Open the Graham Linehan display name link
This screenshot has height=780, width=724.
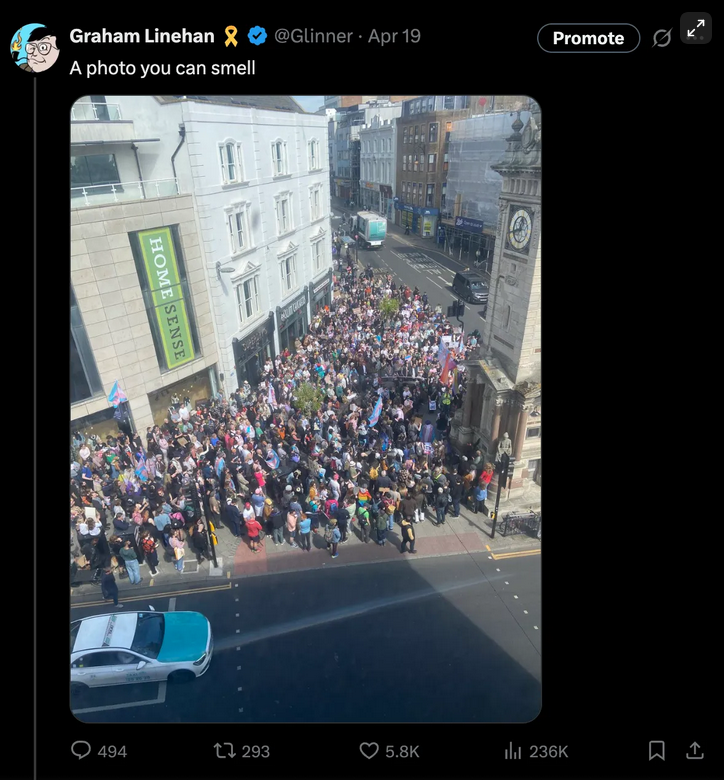[x=142, y=36]
